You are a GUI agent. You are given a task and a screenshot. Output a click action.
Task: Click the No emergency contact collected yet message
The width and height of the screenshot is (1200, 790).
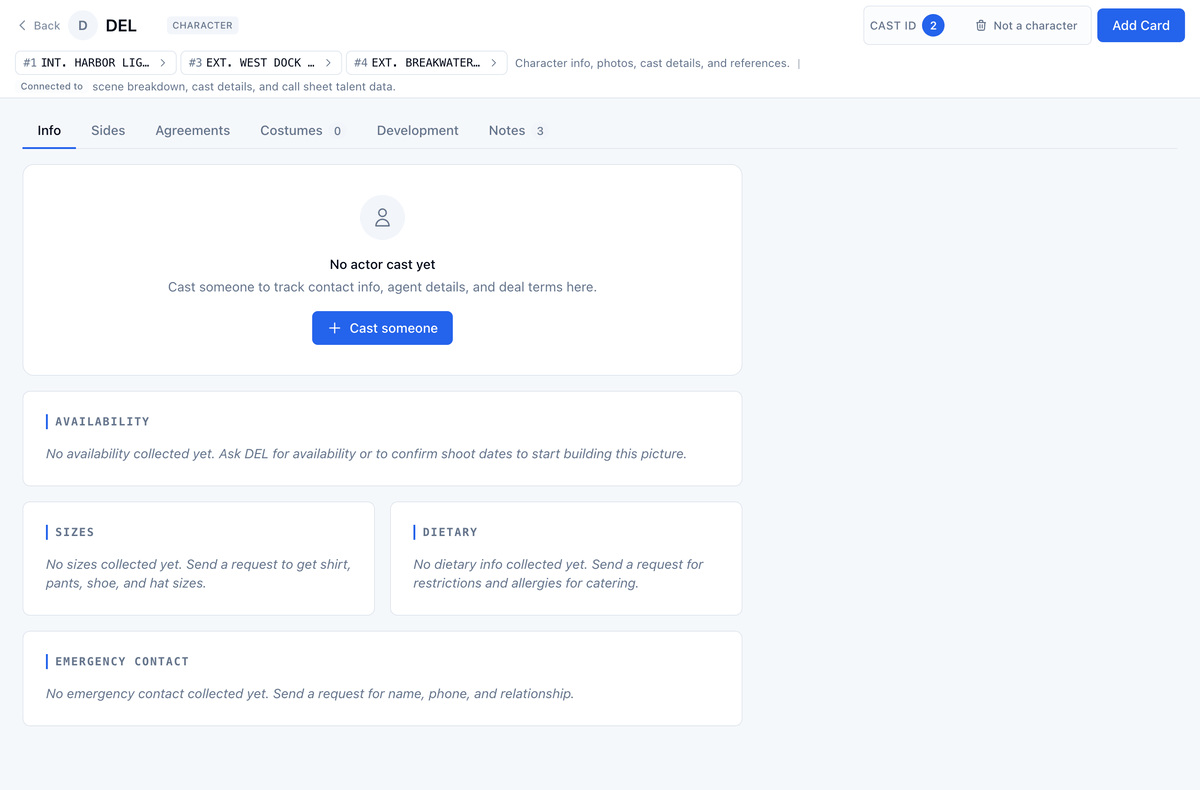(x=310, y=694)
